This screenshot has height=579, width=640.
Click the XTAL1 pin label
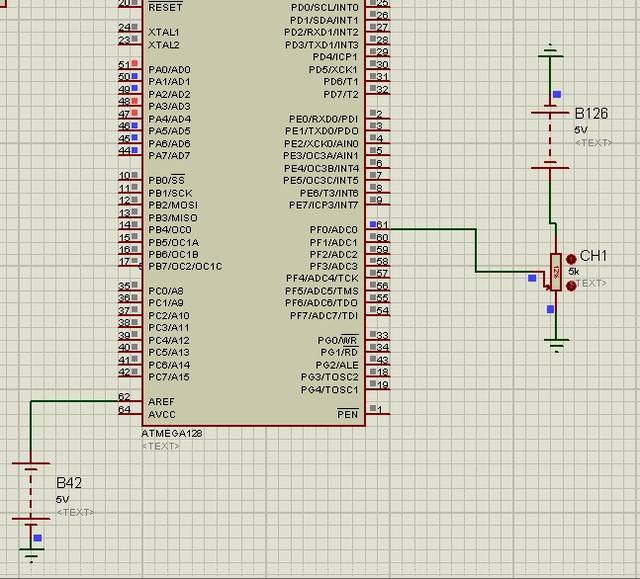click(x=164, y=32)
